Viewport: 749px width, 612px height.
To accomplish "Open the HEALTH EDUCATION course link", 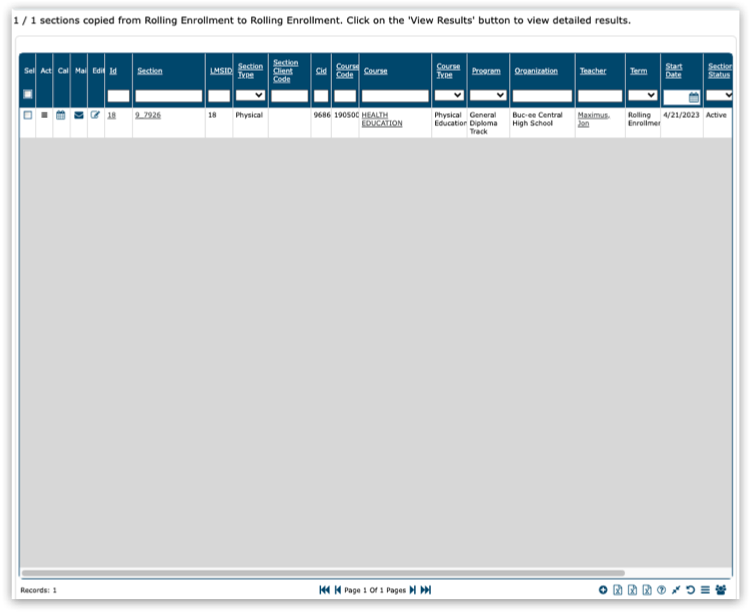I will click(x=382, y=119).
